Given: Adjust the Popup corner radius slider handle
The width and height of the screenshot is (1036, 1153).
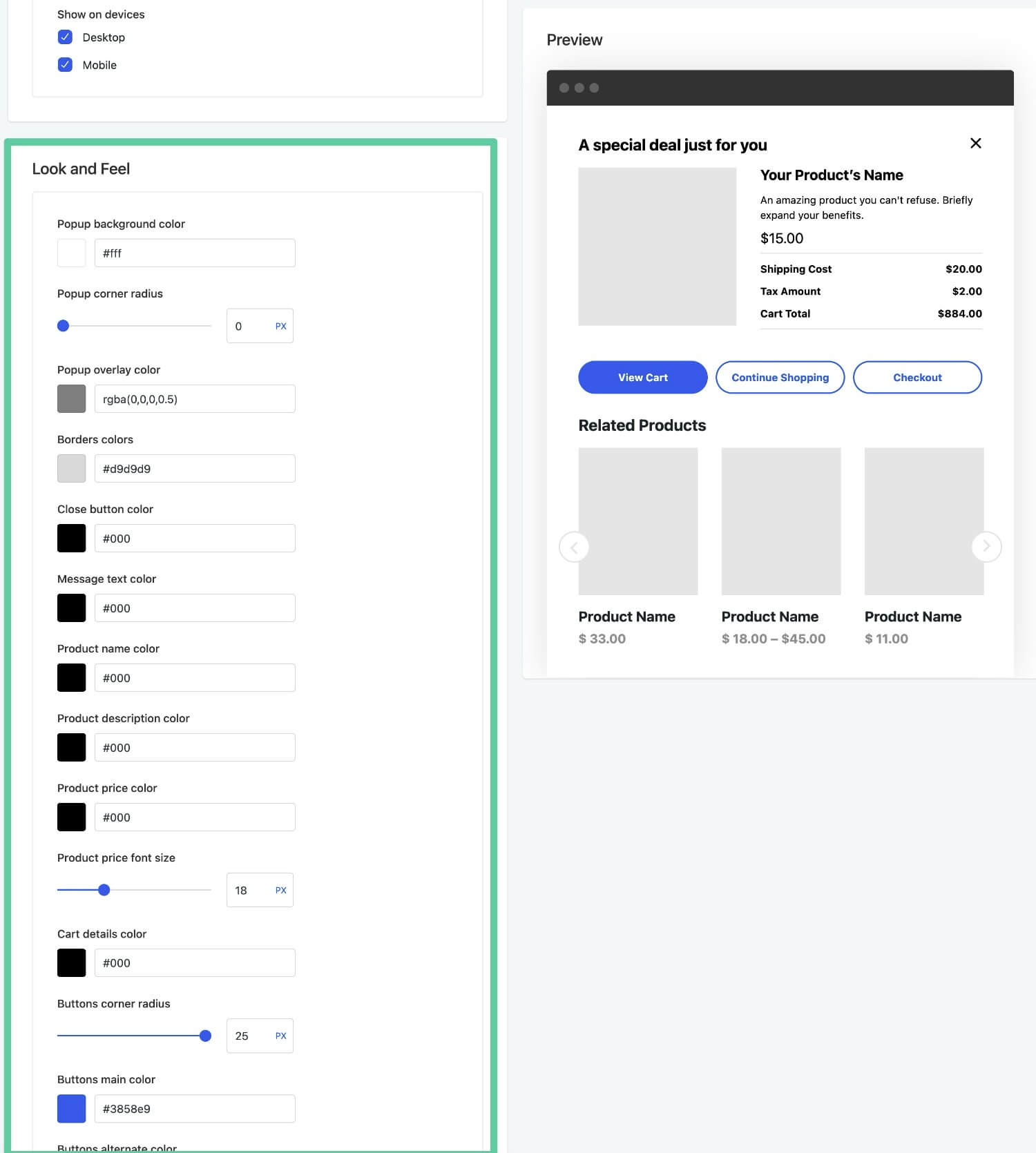Looking at the screenshot, I should (63, 326).
